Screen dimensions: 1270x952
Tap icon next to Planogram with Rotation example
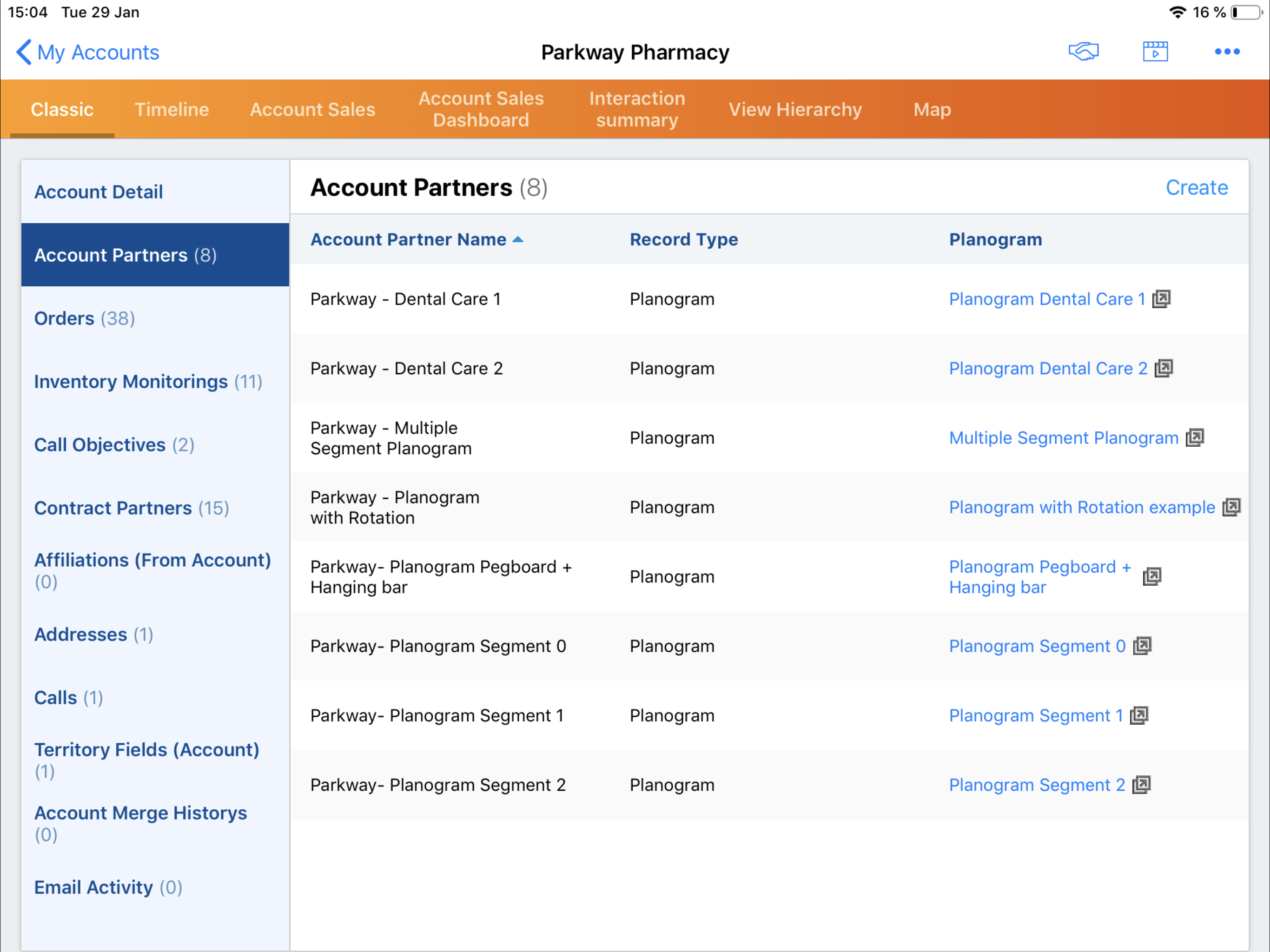tap(1231, 507)
